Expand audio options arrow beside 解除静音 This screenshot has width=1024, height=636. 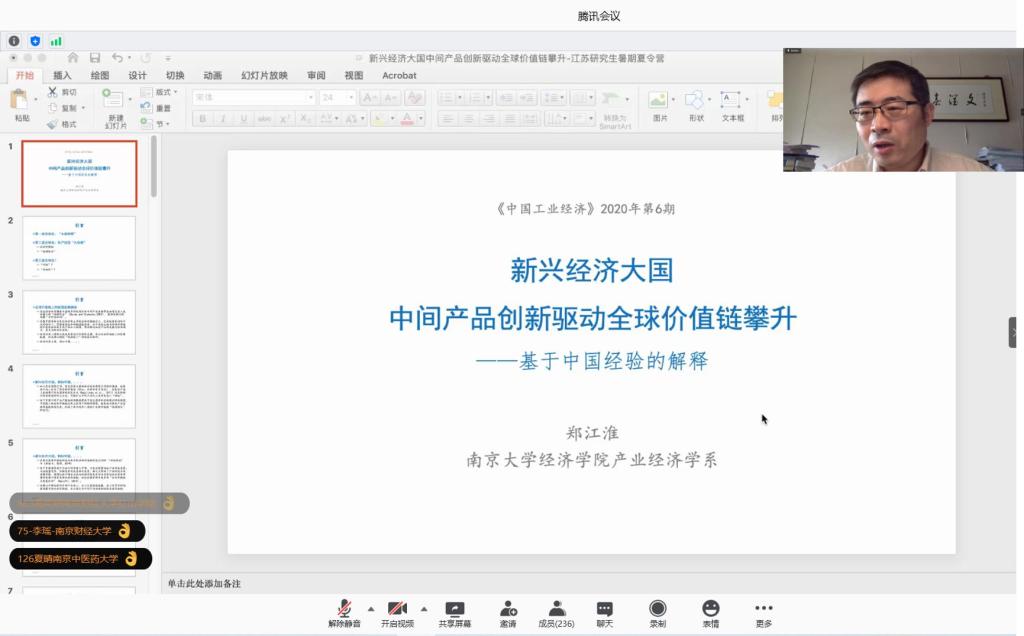coord(371,608)
